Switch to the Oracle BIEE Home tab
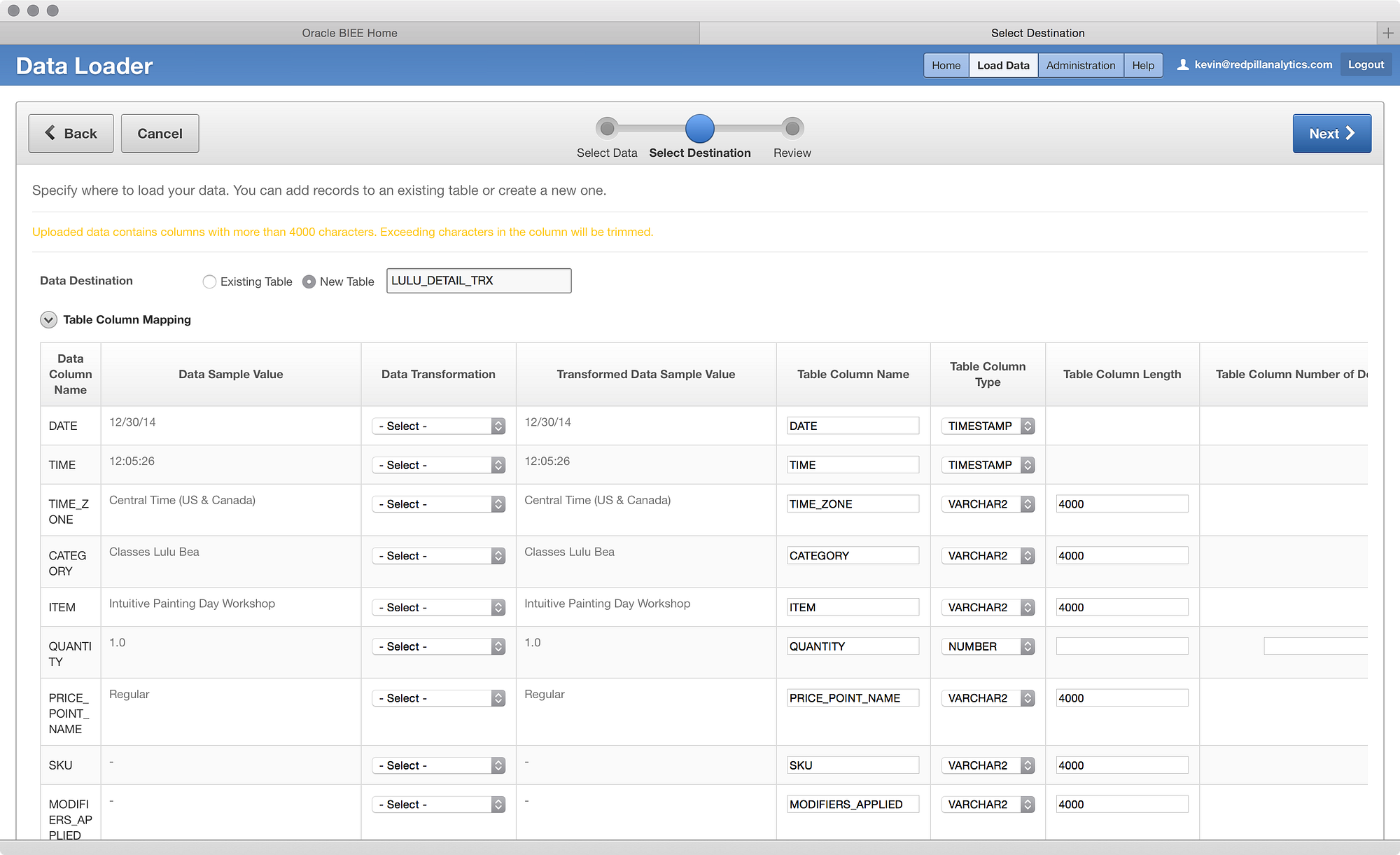The image size is (1400, 855). click(x=349, y=33)
